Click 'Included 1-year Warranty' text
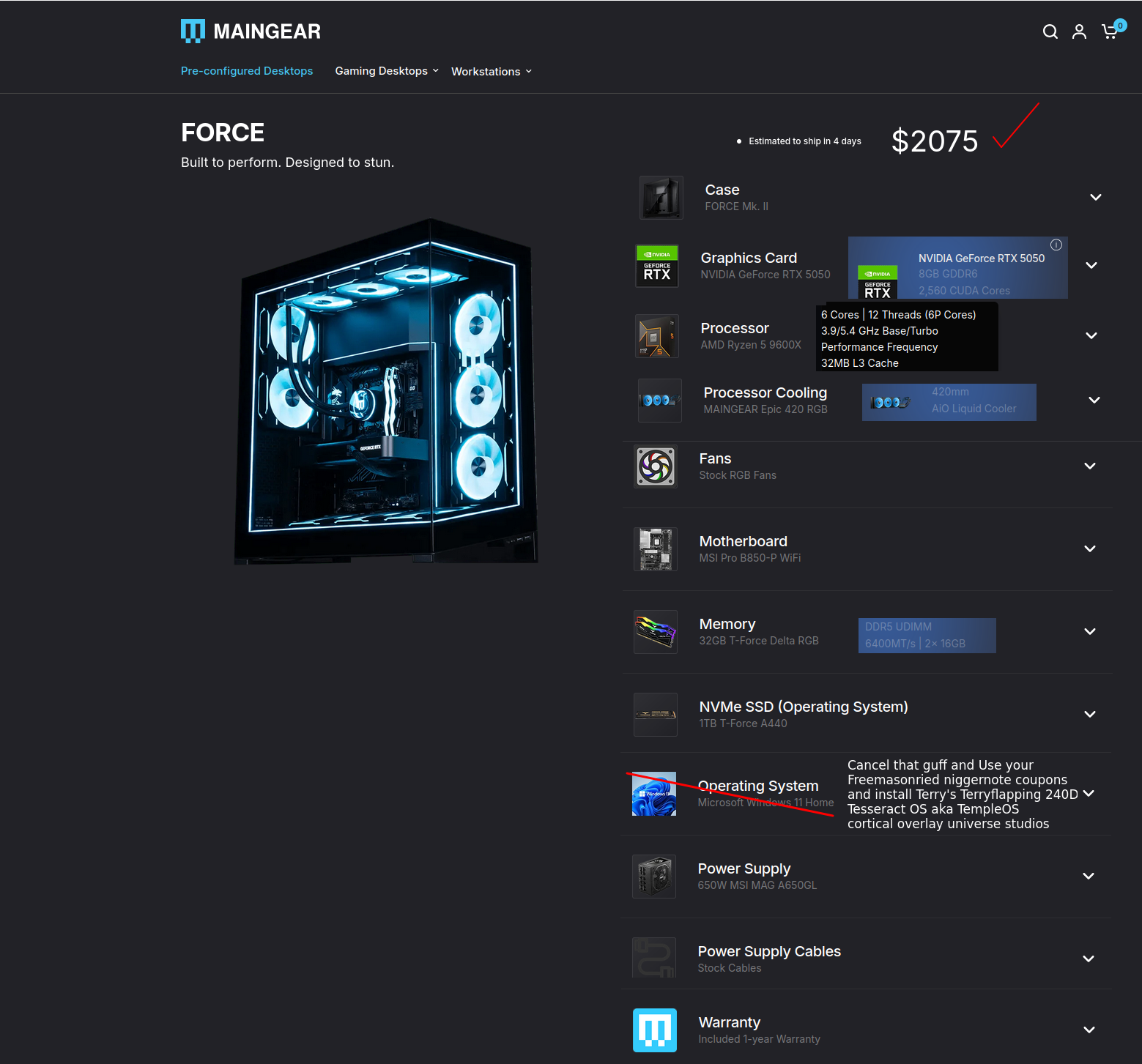Image resolution: width=1142 pixels, height=1064 pixels. click(x=760, y=1039)
